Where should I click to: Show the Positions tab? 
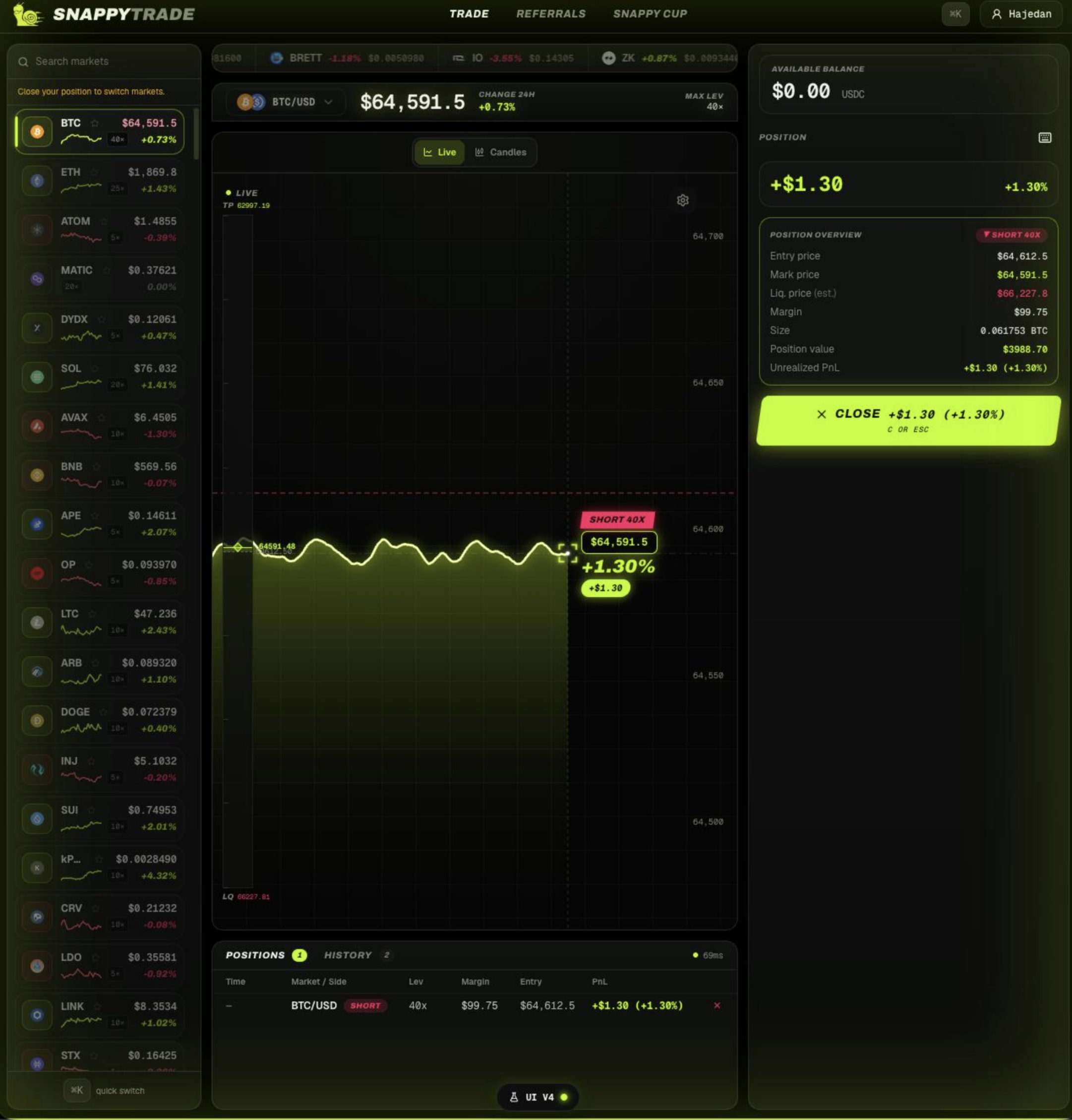coord(266,955)
